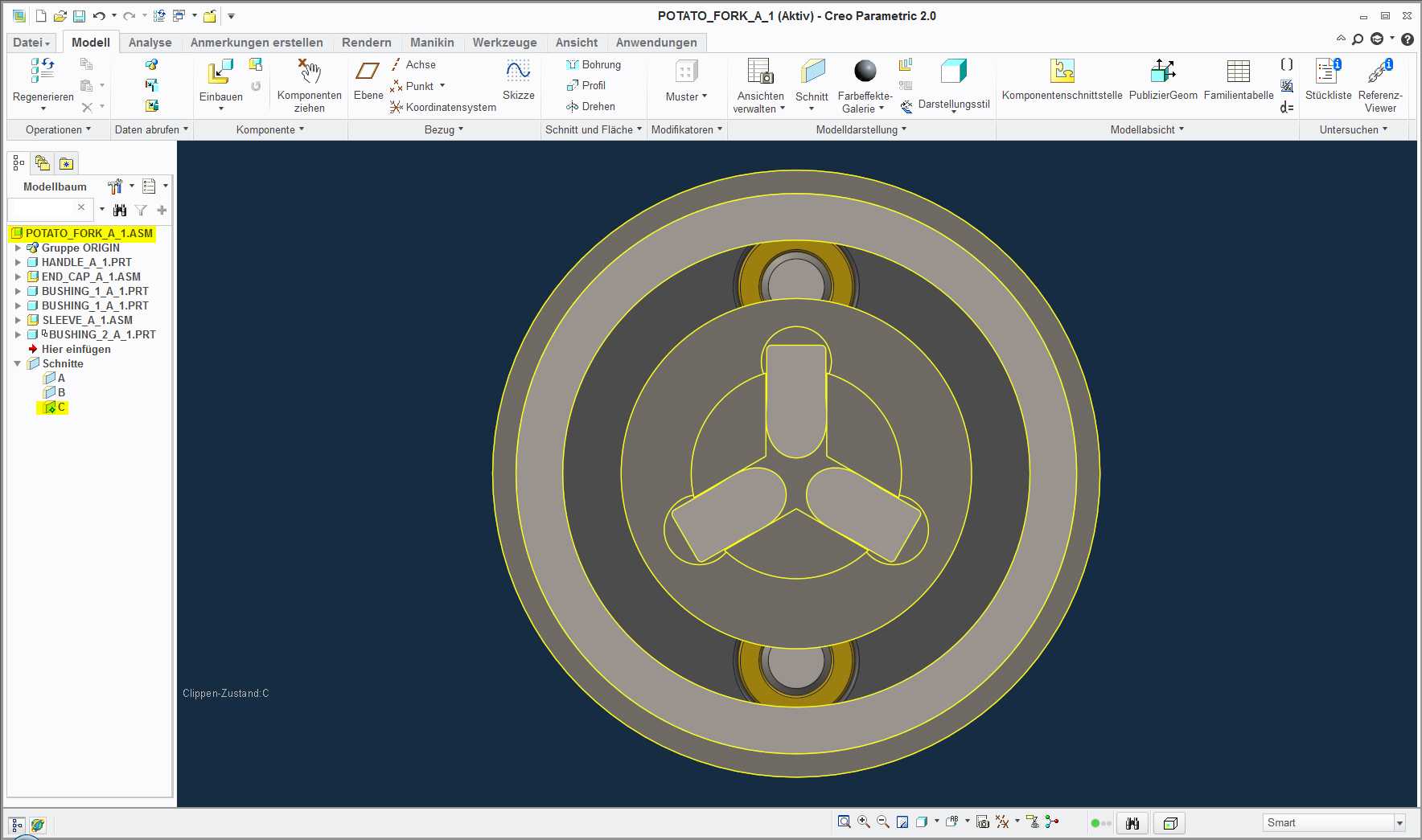Toggle the filter funnel in model tree search
The width and height of the screenshot is (1422, 840).
point(141,210)
